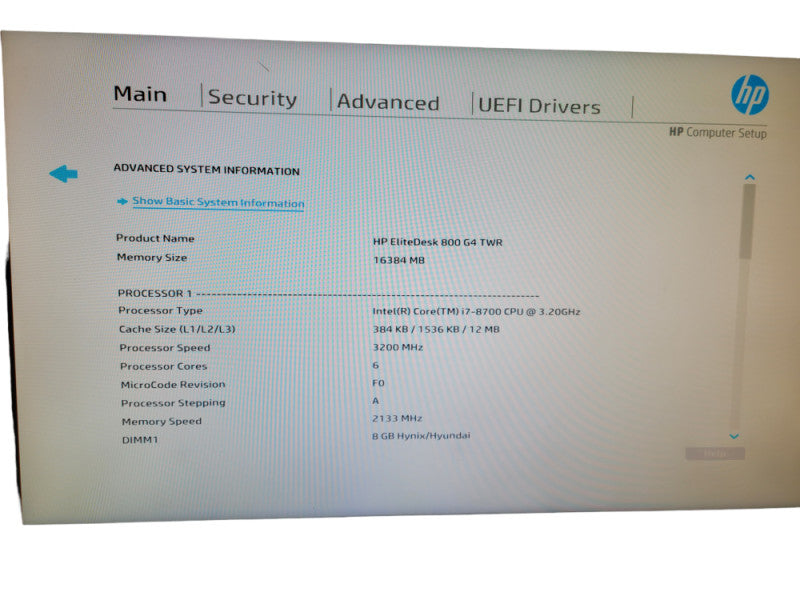The image size is (800, 600).
Task: Switch to the Security tab
Action: [x=252, y=98]
